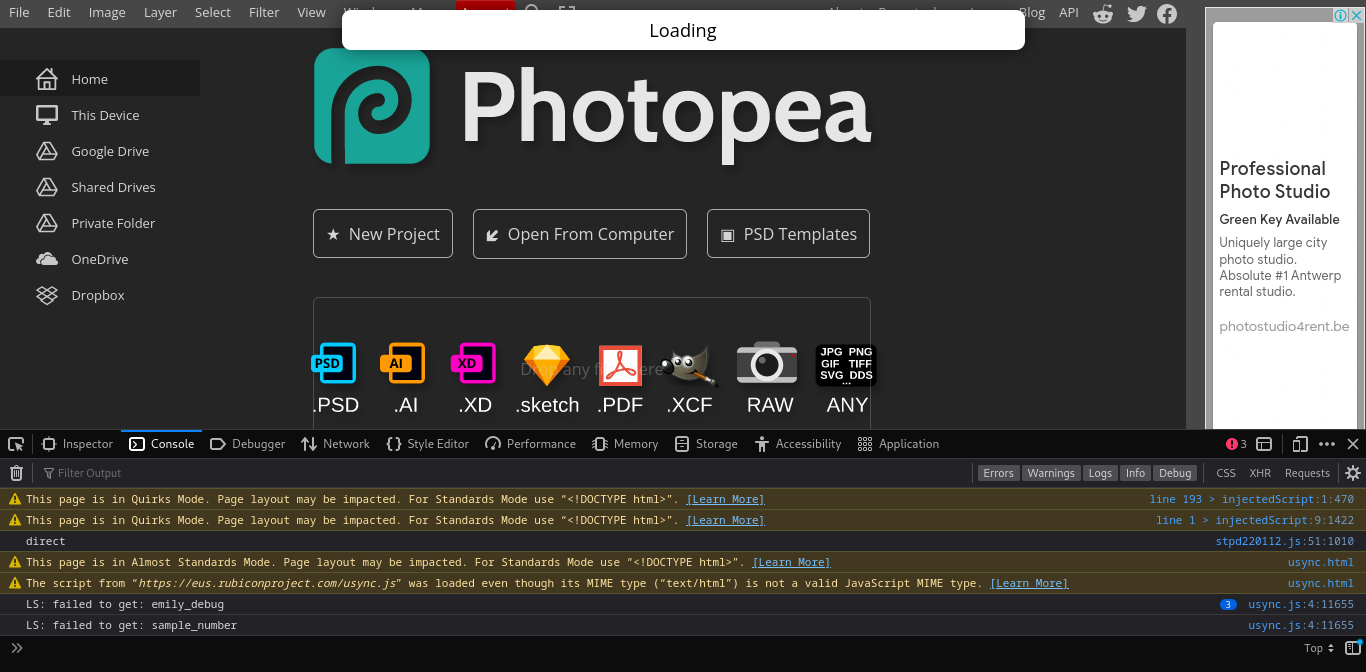
Task: Clear the console with the trash icon
Action: pos(16,472)
